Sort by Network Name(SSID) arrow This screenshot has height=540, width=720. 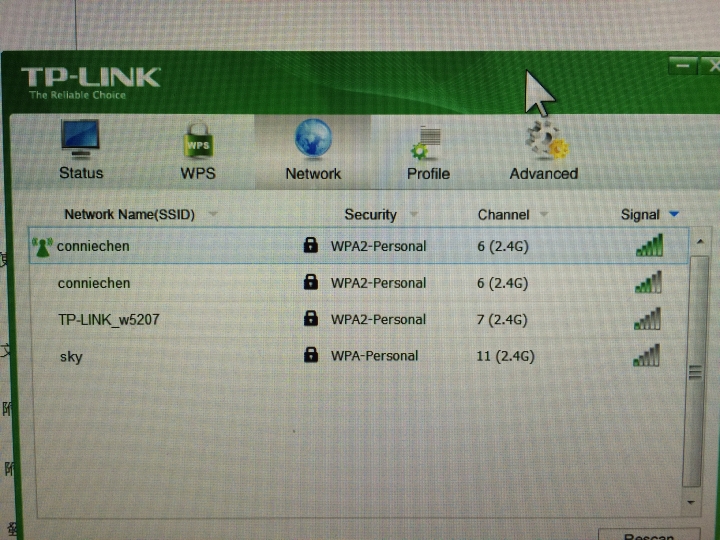pos(213,214)
